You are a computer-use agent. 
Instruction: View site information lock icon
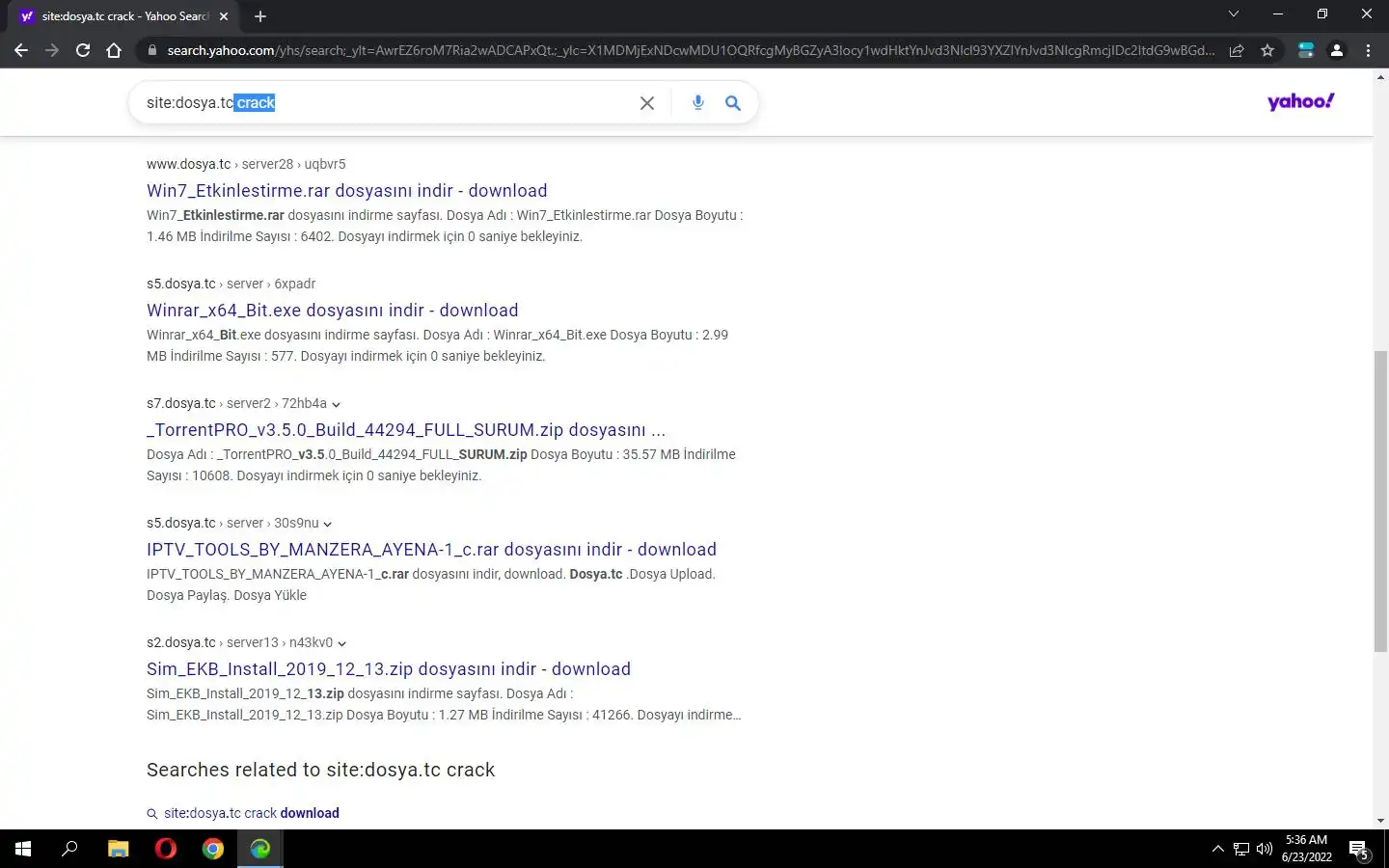151,50
